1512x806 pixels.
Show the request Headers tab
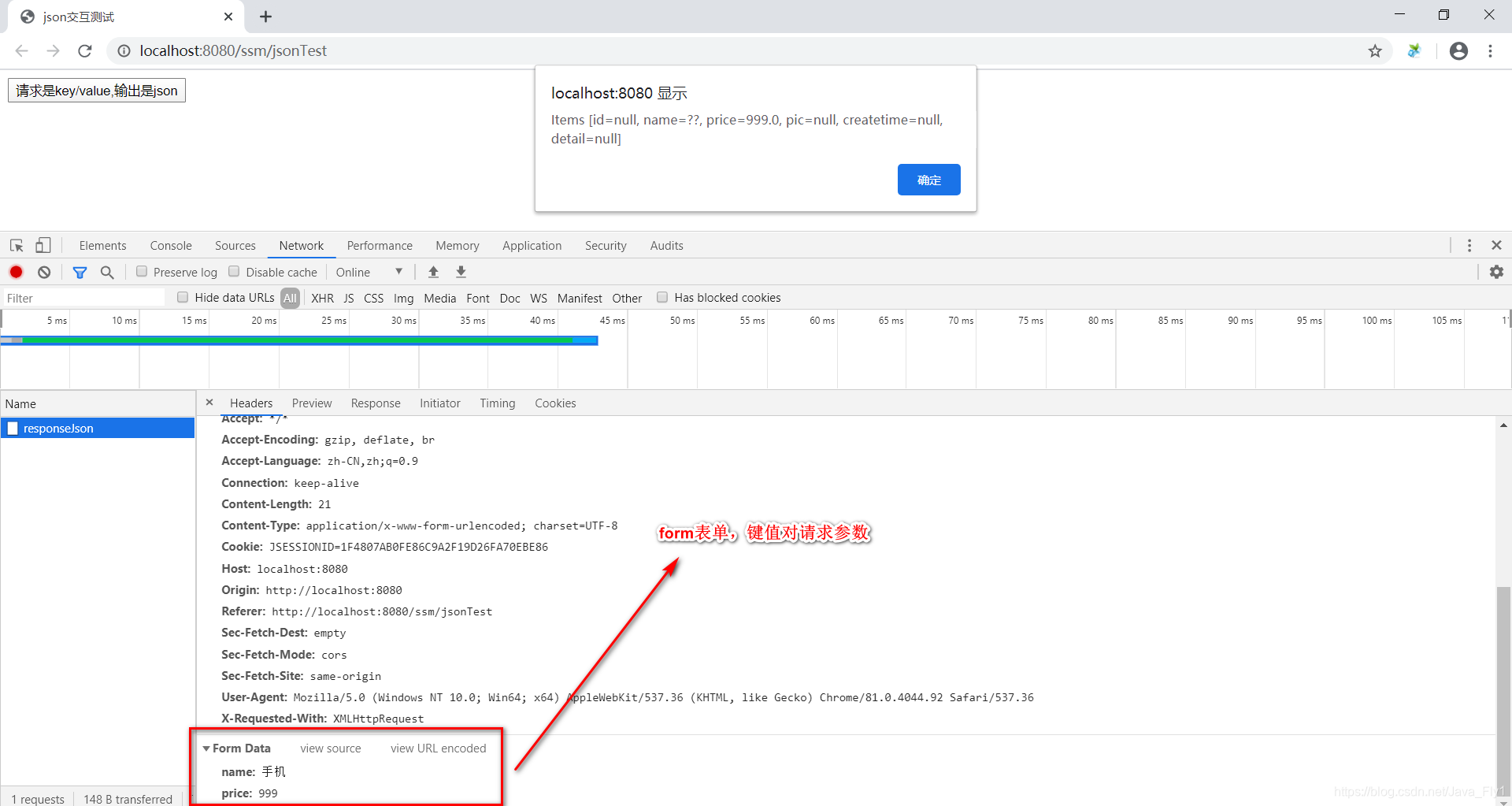pyautogui.click(x=251, y=403)
